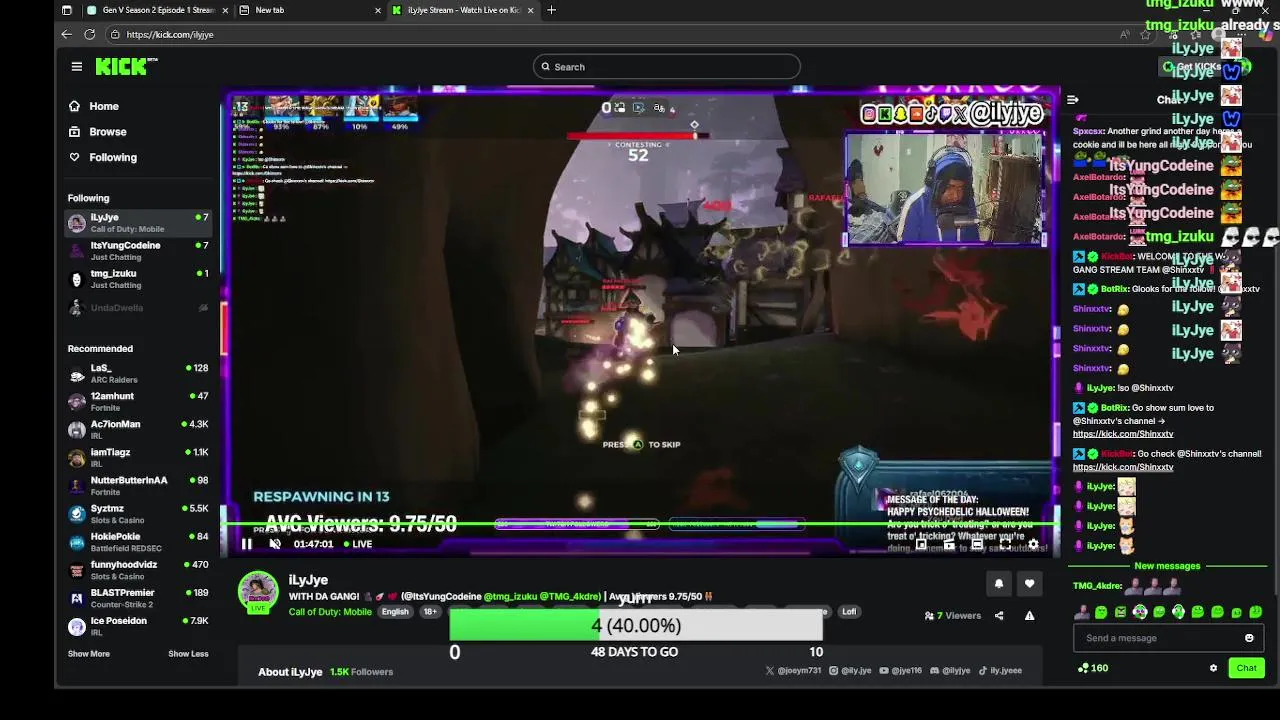Collapse the chat panel arrow icon
1280x720 pixels.
pyautogui.click(x=1072, y=100)
